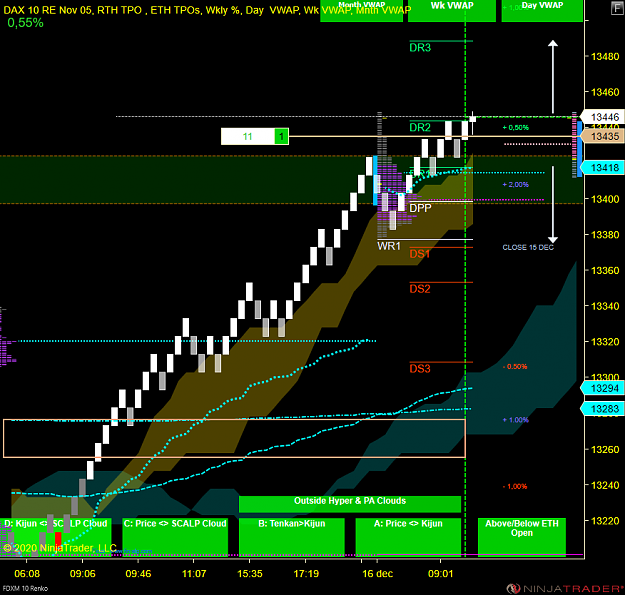Viewport: 625px width, 595px height.
Task: Click the 17:19 time axis label
Action: coord(306,574)
